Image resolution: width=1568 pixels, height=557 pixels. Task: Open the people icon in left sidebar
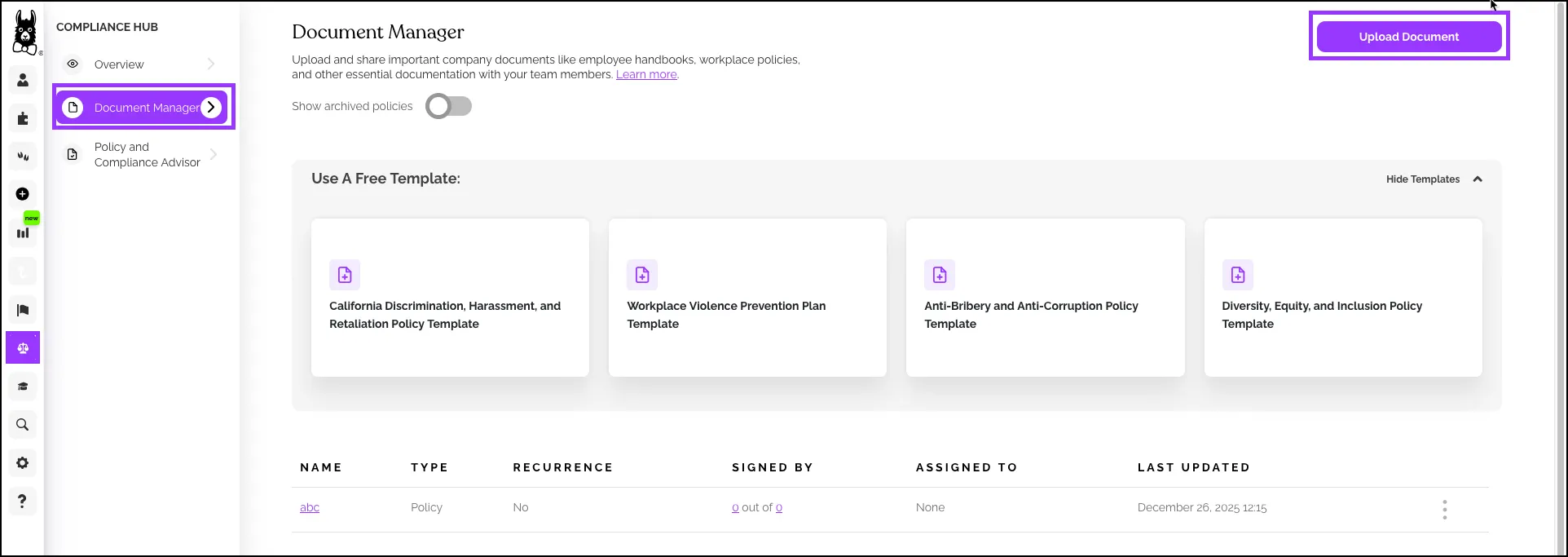23,80
